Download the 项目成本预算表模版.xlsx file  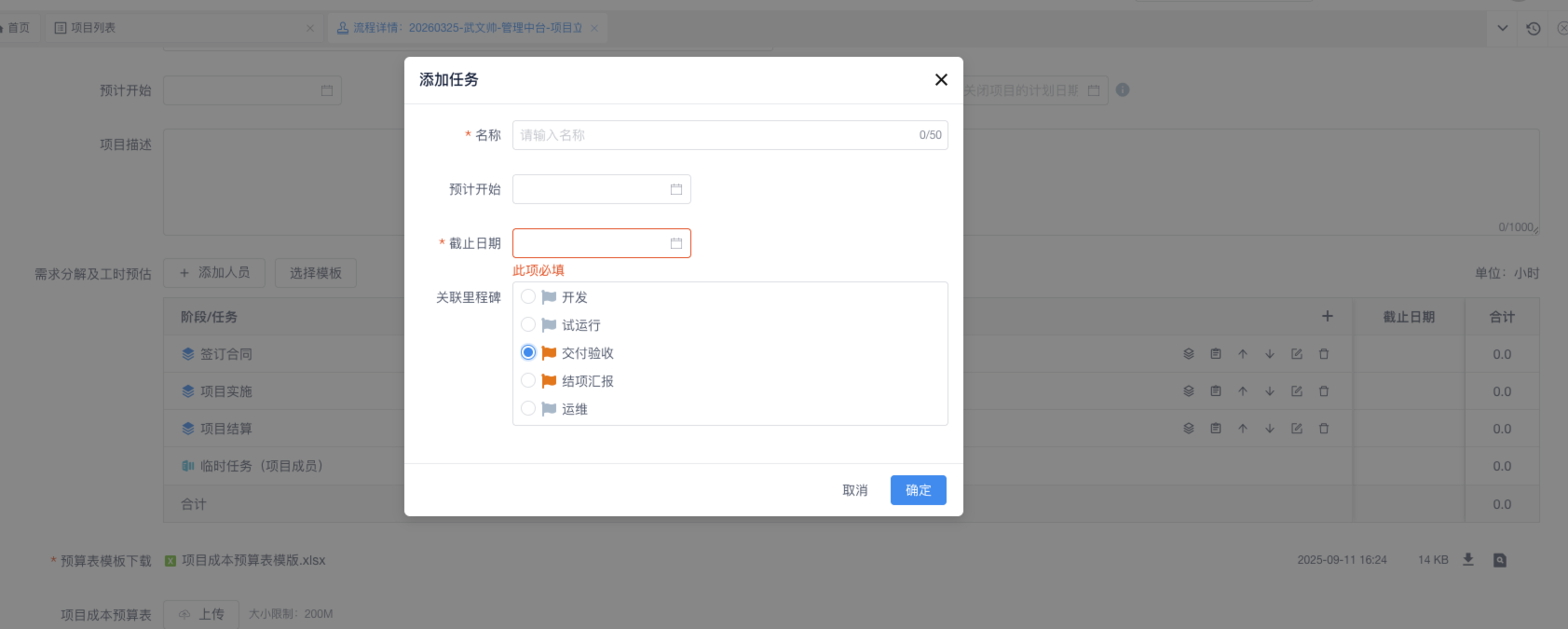[1468, 560]
